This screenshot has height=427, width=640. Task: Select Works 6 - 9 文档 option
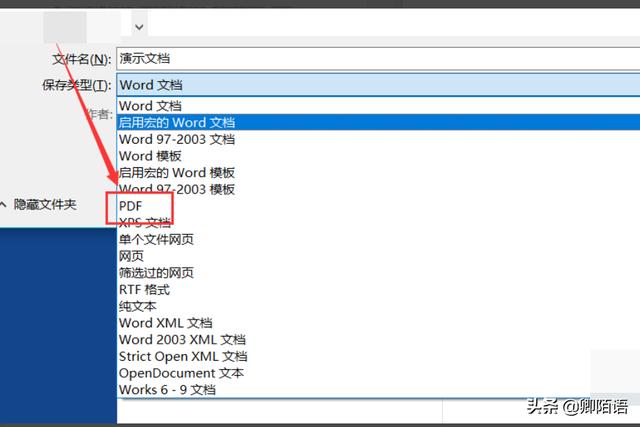pos(166,389)
